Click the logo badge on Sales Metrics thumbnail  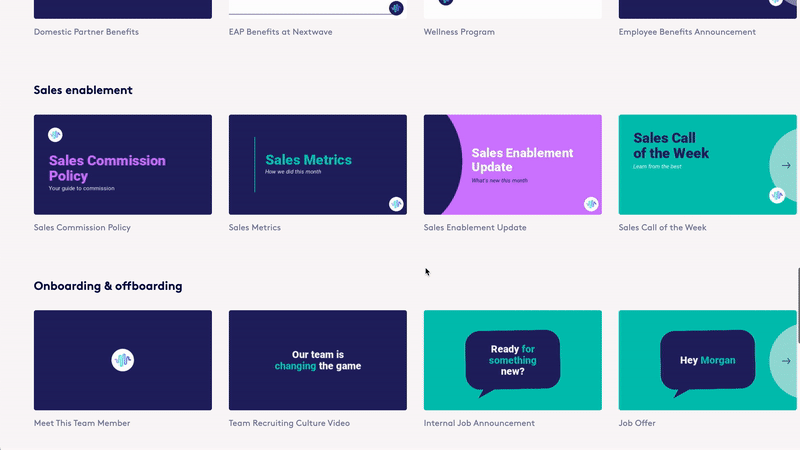(x=396, y=204)
